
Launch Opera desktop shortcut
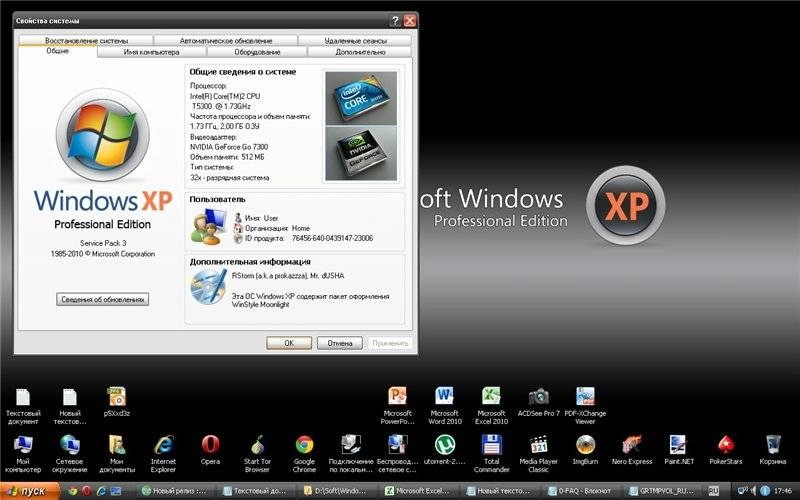pyautogui.click(x=210, y=449)
